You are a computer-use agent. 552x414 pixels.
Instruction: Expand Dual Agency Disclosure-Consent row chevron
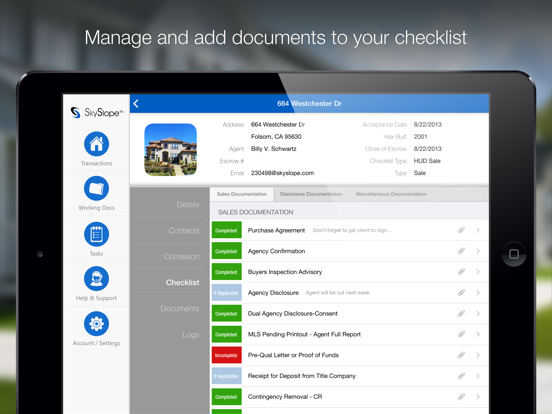pos(478,313)
